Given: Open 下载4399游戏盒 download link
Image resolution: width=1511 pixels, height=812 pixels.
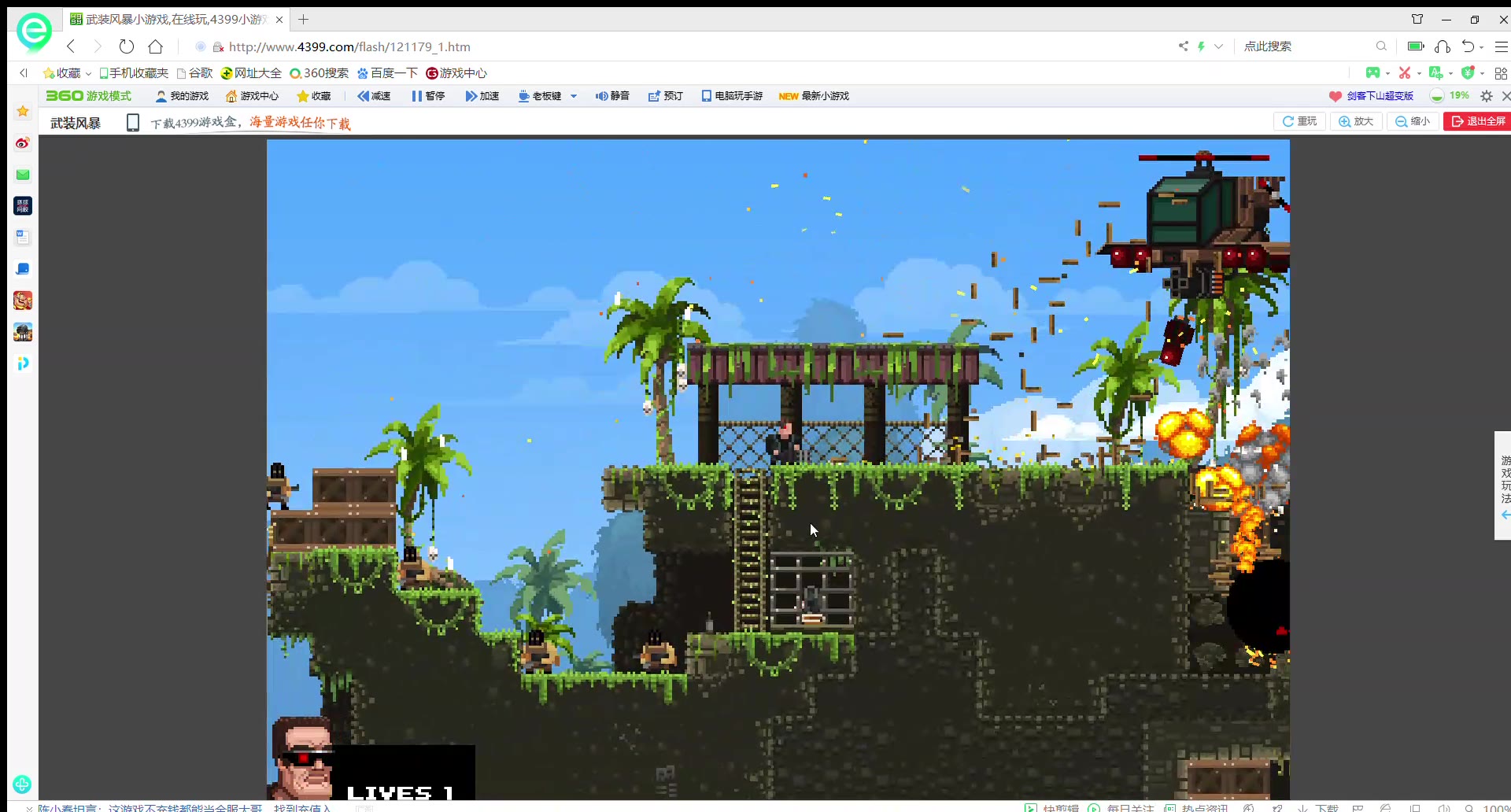Looking at the screenshot, I should (250, 123).
